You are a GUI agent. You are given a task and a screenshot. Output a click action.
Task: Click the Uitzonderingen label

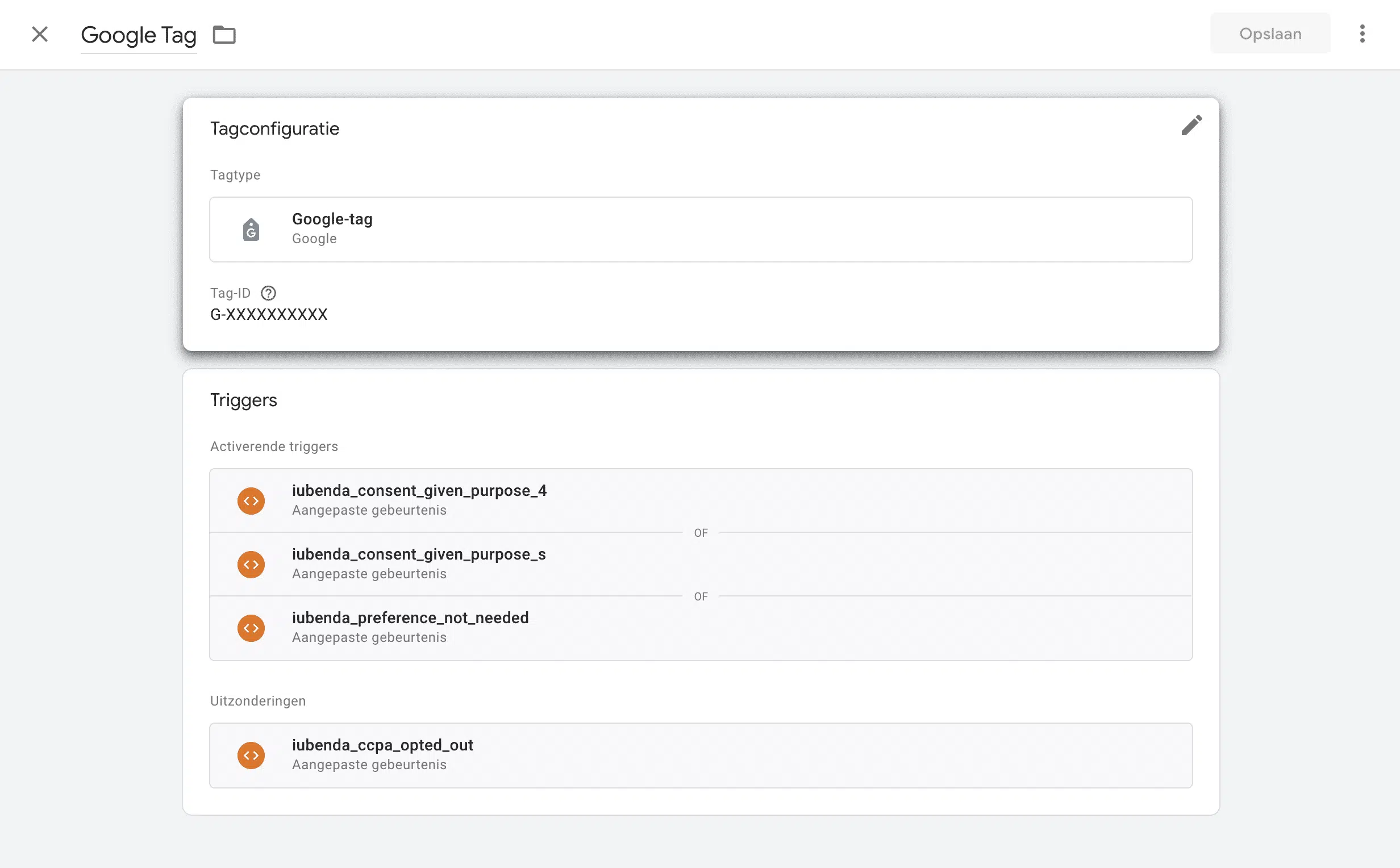coord(258,700)
